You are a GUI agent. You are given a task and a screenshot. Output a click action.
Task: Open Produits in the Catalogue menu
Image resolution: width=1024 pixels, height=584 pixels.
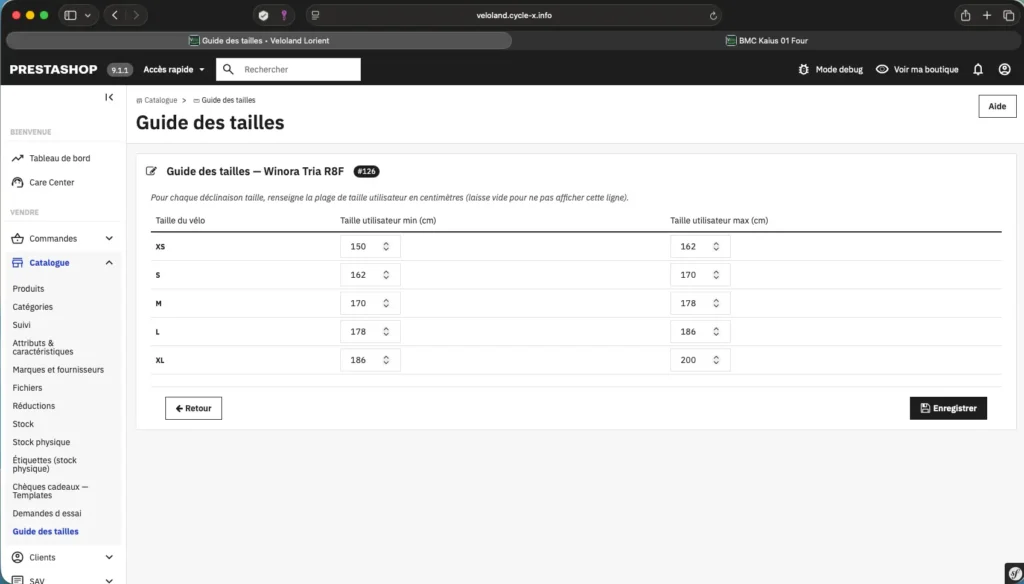(28, 289)
